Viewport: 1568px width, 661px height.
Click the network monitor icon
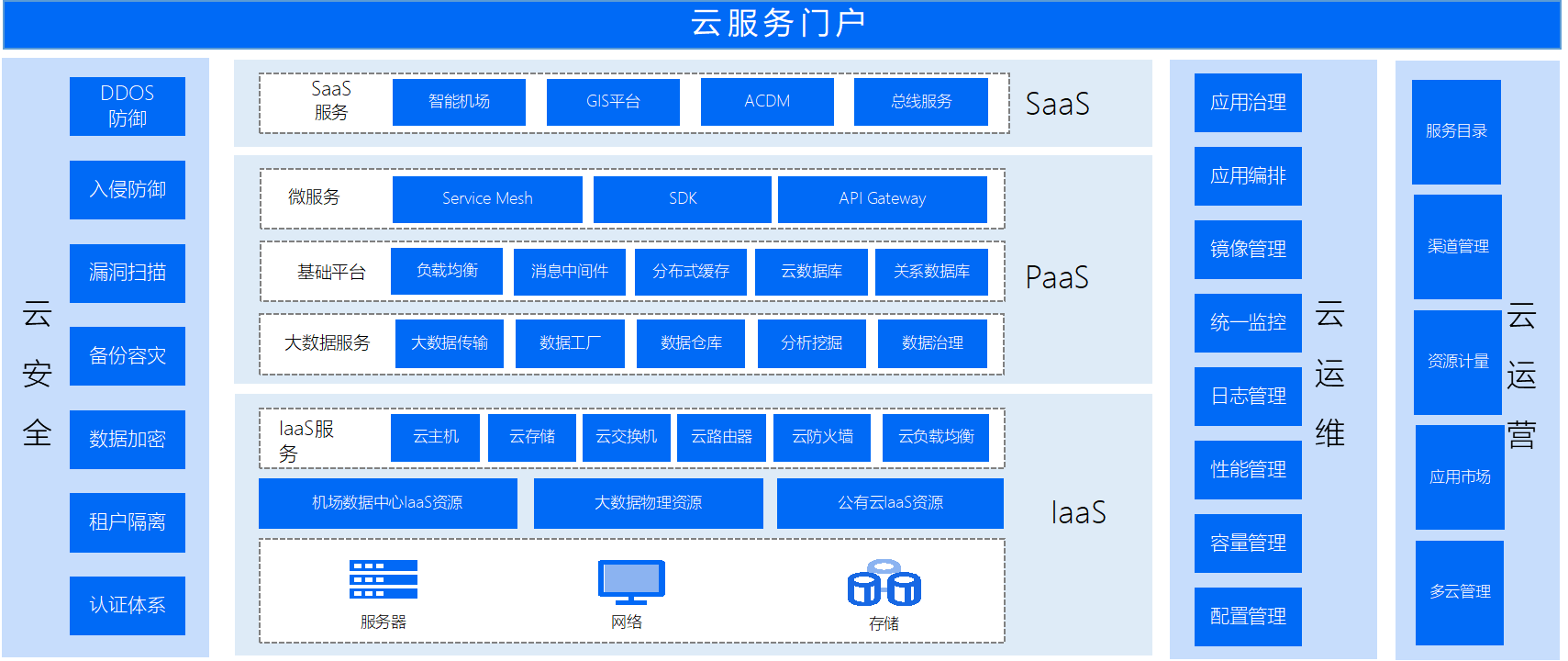click(x=631, y=582)
